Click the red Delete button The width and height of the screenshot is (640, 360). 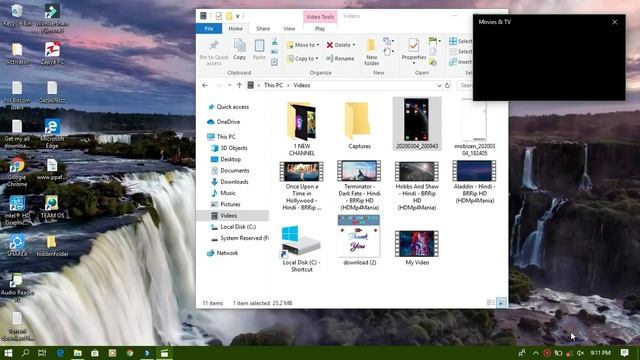pos(339,45)
